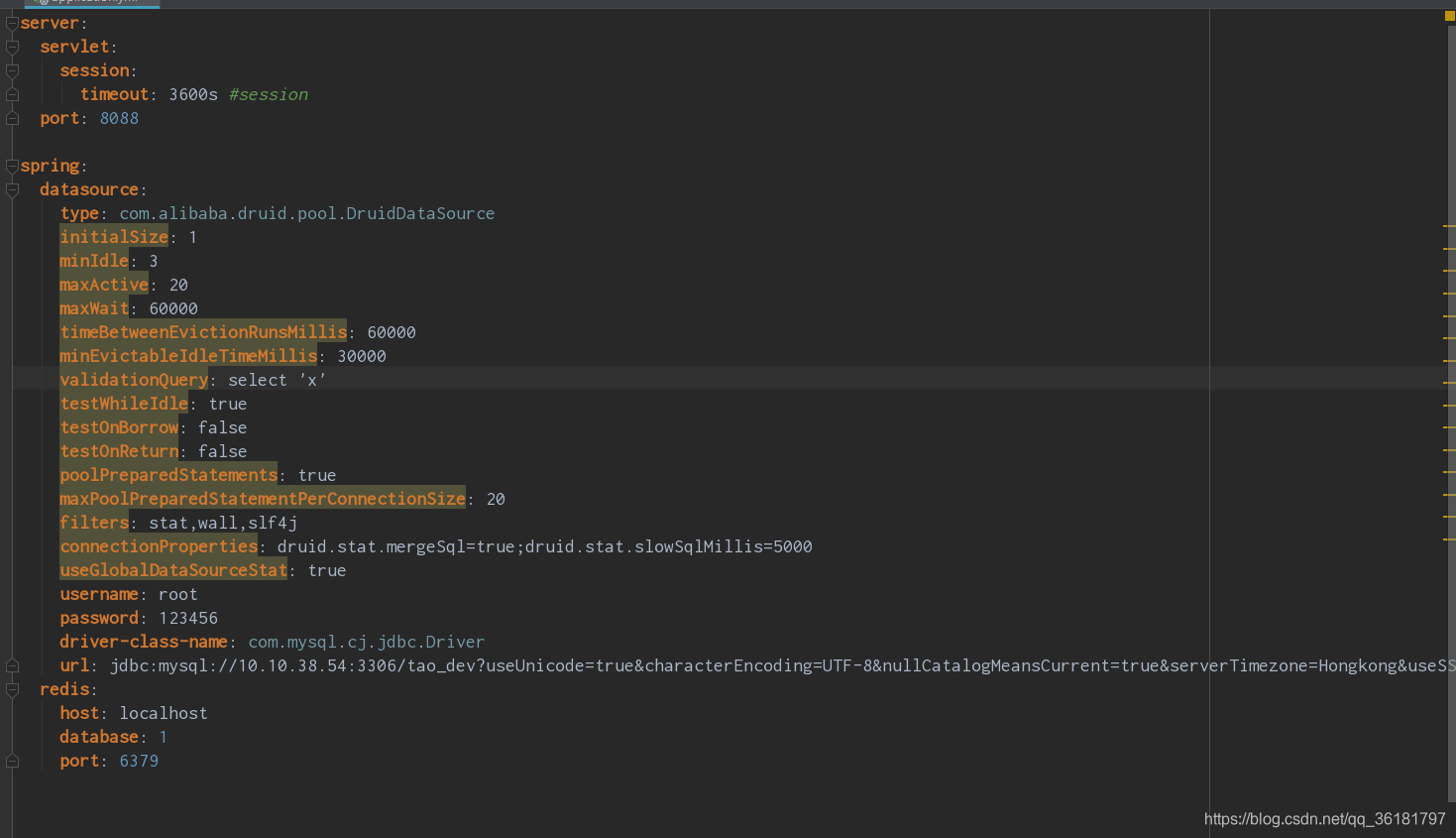Image resolution: width=1456 pixels, height=838 pixels.
Task: Click poolPreparedStatements property
Action: (168, 475)
